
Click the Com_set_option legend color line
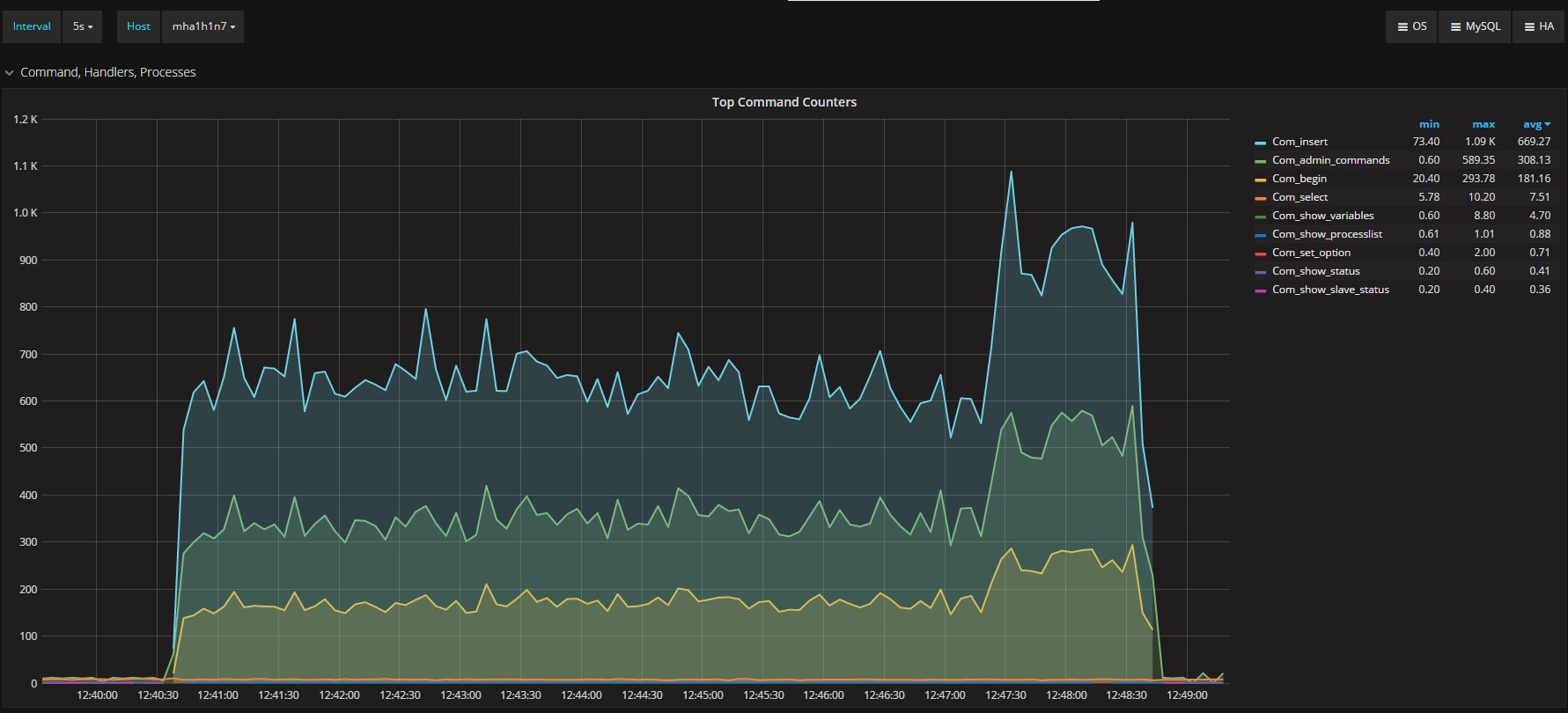[x=1261, y=254]
